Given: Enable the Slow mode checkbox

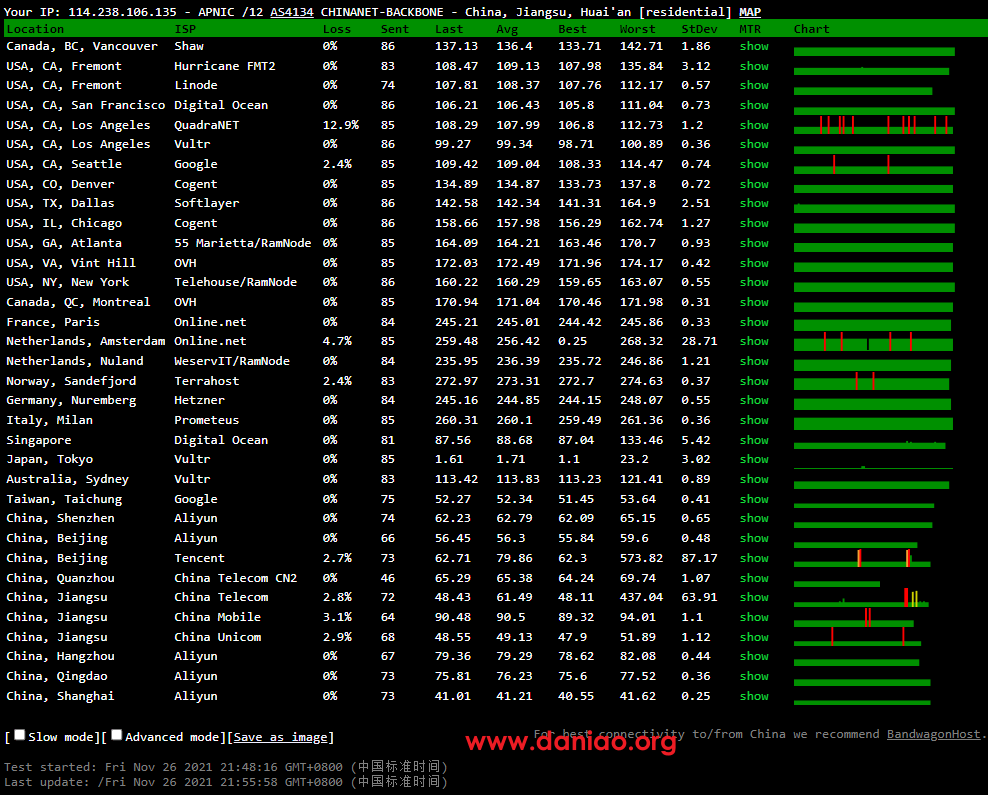Looking at the screenshot, I should tap(20, 735).
